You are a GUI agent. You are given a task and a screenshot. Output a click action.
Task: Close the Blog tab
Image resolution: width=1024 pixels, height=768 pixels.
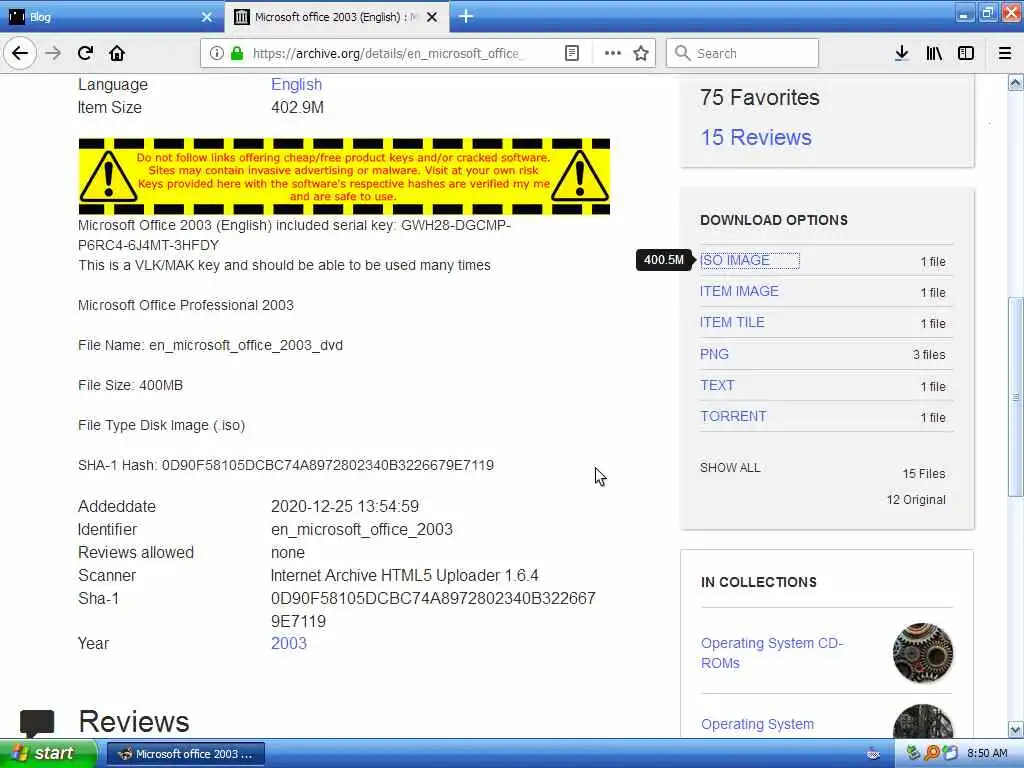207,17
